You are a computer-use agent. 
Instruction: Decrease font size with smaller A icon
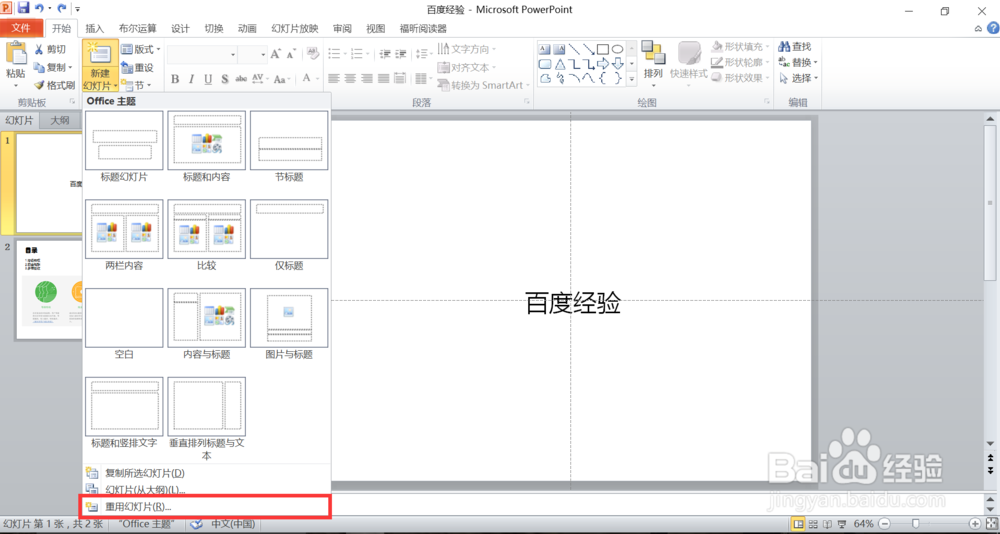tap(291, 55)
